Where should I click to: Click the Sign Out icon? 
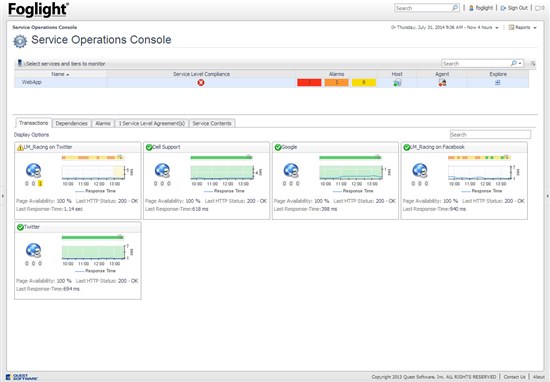click(503, 8)
